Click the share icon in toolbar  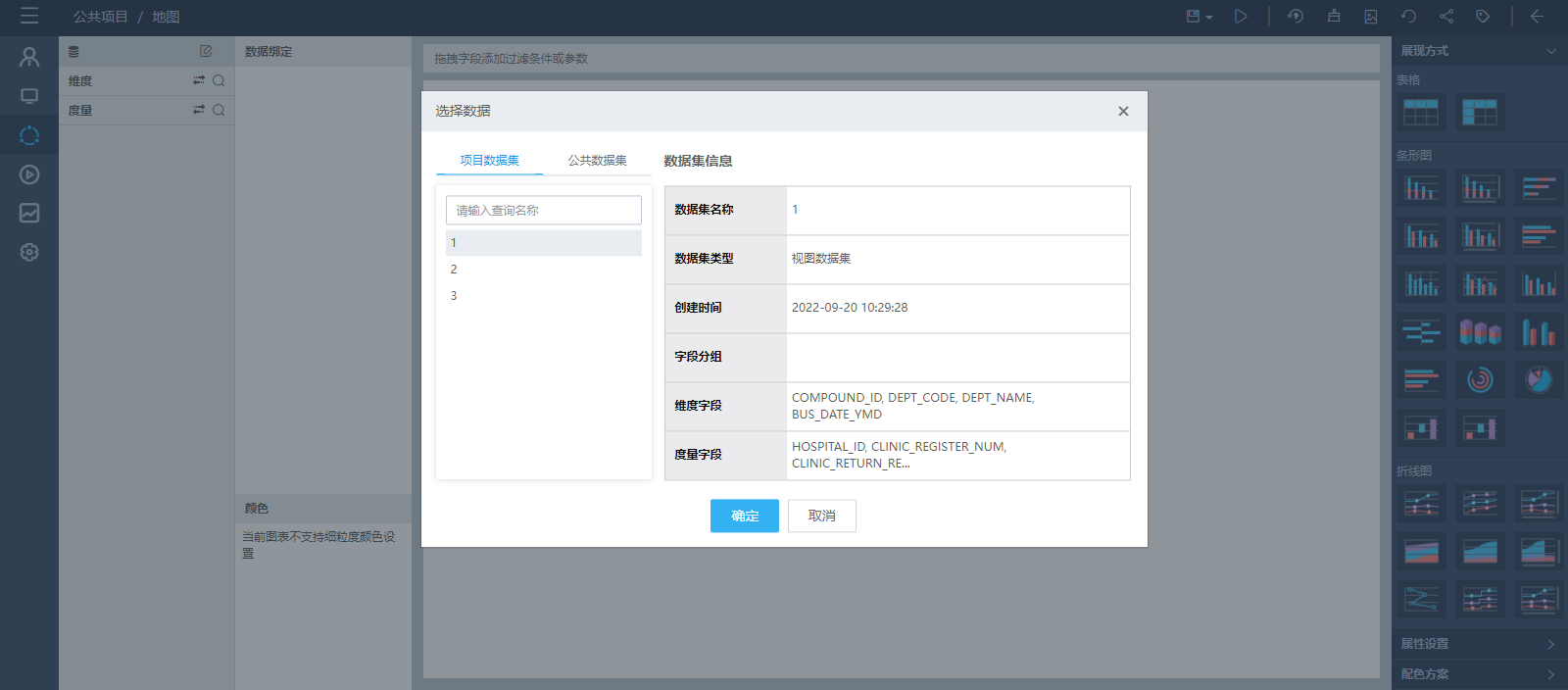point(1446,17)
